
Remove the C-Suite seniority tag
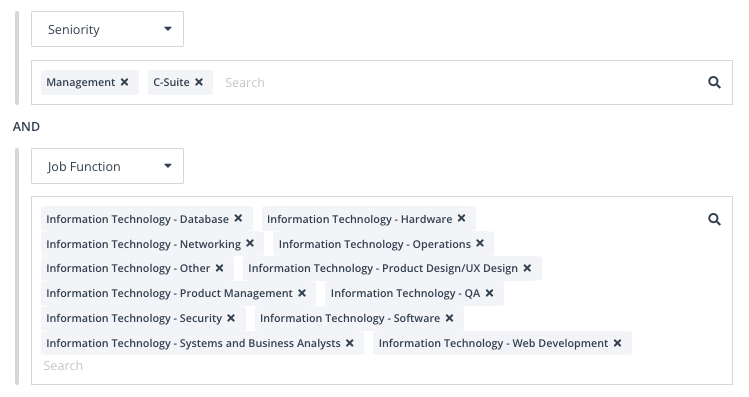[199, 82]
